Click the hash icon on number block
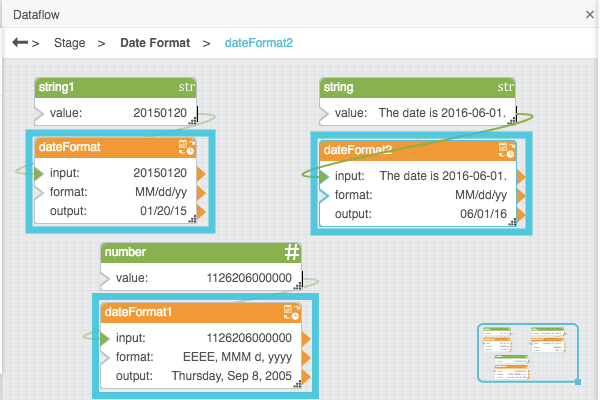 292,253
